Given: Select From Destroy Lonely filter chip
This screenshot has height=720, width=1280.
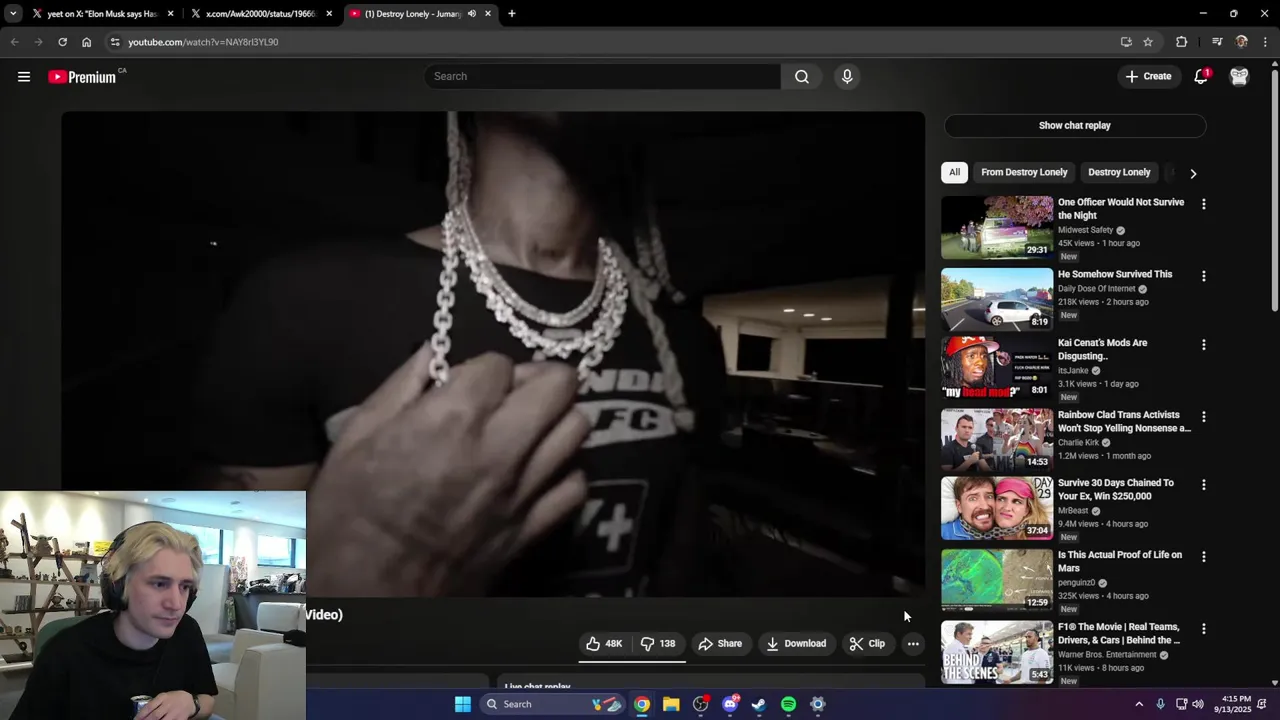Looking at the screenshot, I should pos(1024,172).
